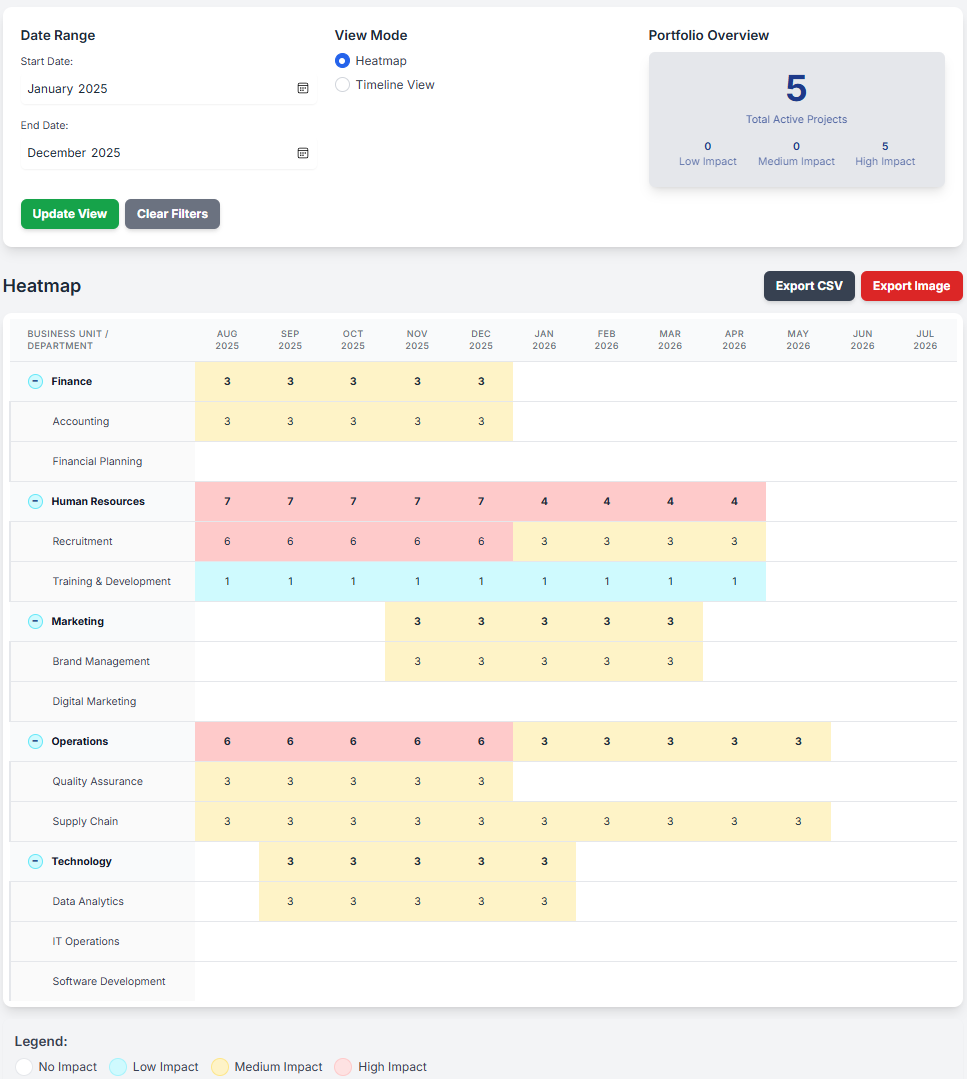This screenshot has width=967, height=1079.
Task: Click the AUG 2025 column header
Action: tap(227, 340)
